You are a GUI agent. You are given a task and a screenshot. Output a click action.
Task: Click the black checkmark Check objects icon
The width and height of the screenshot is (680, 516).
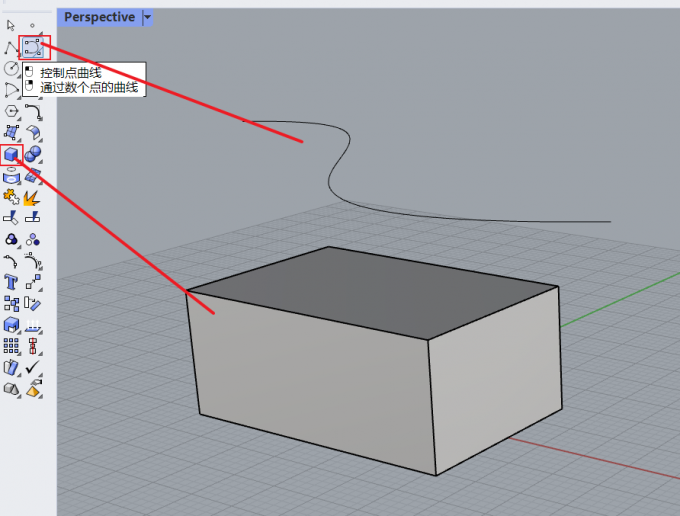(x=33, y=367)
